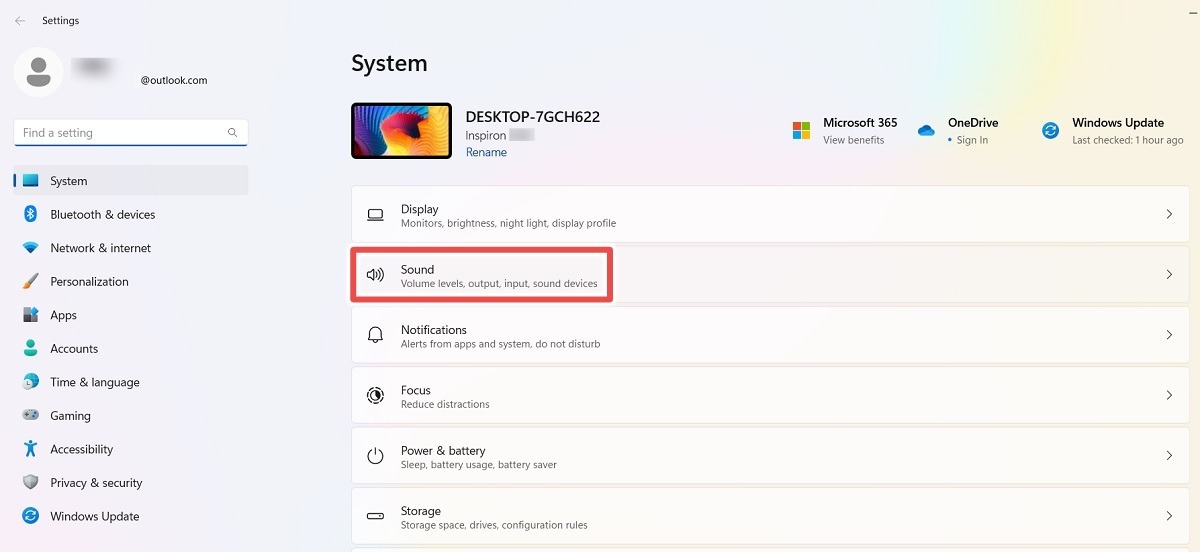Click the Apps icon in sidebar

tap(30, 315)
